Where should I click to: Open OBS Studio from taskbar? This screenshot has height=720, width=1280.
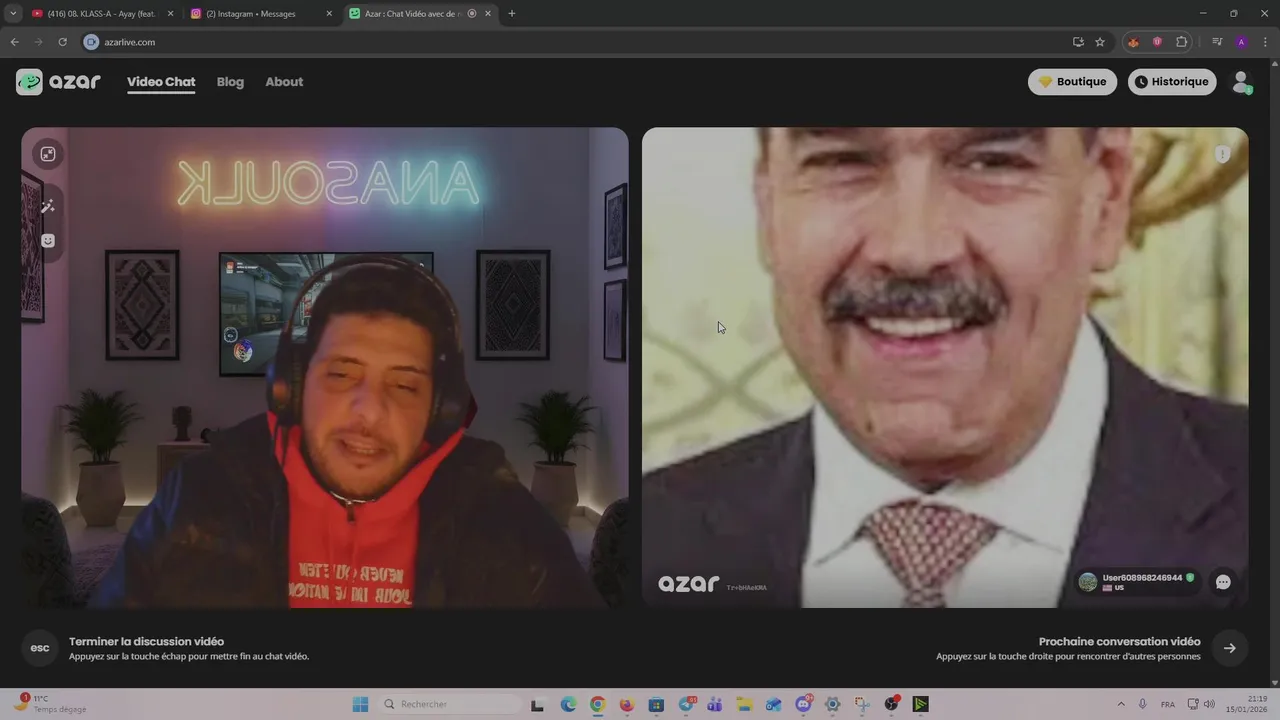coord(891,704)
